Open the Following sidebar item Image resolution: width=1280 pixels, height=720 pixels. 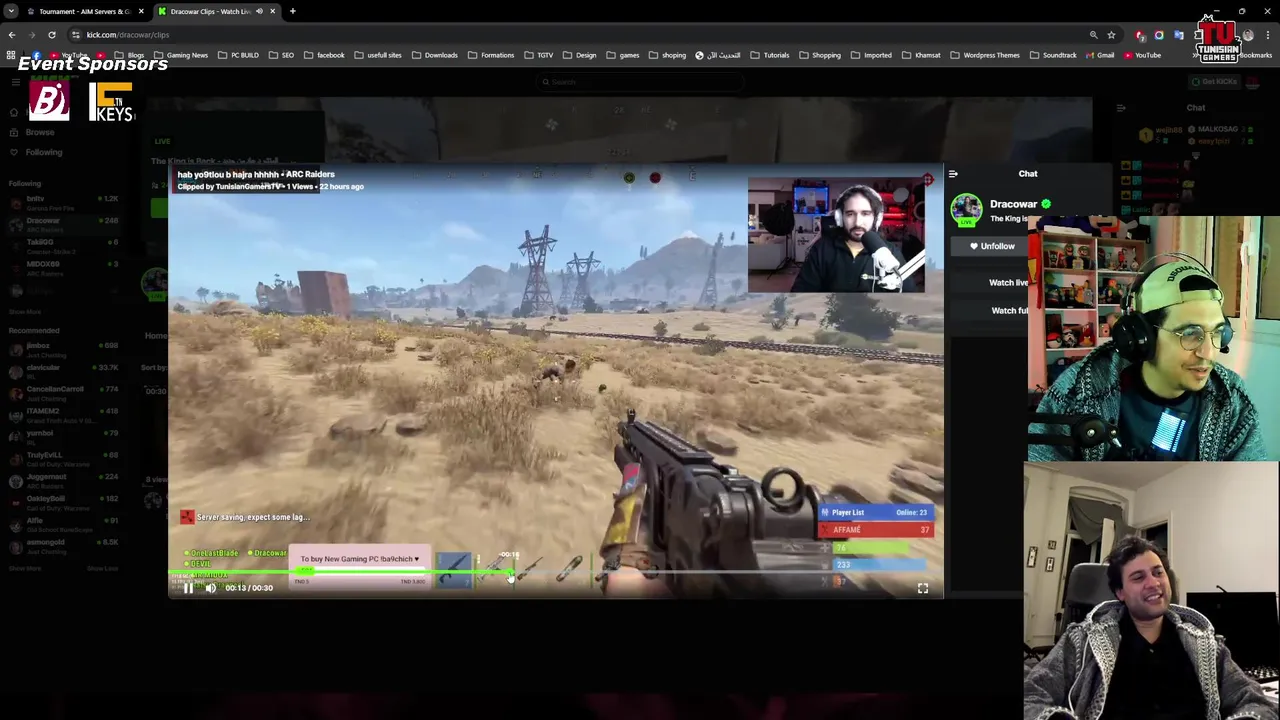(44, 152)
